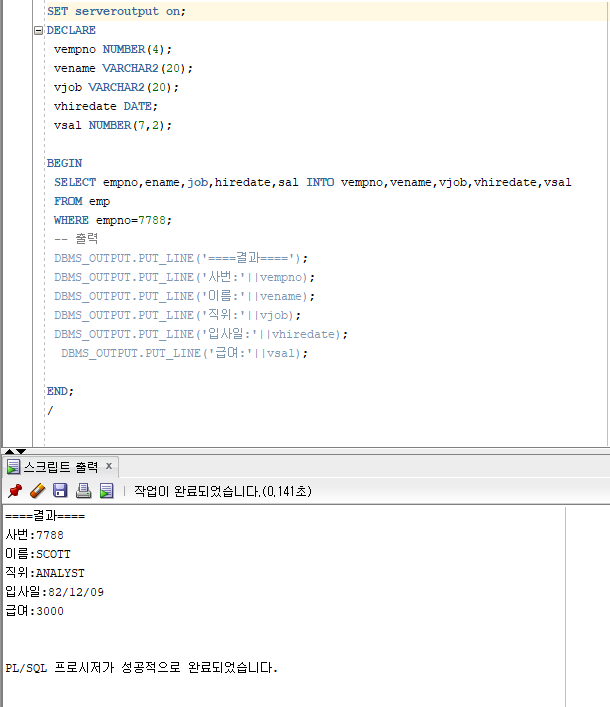Click the 'PL/SQL 프로시저가 성공적으로 완료되었습니다.' message
The height and width of the screenshot is (707, 610).
(x=142, y=667)
